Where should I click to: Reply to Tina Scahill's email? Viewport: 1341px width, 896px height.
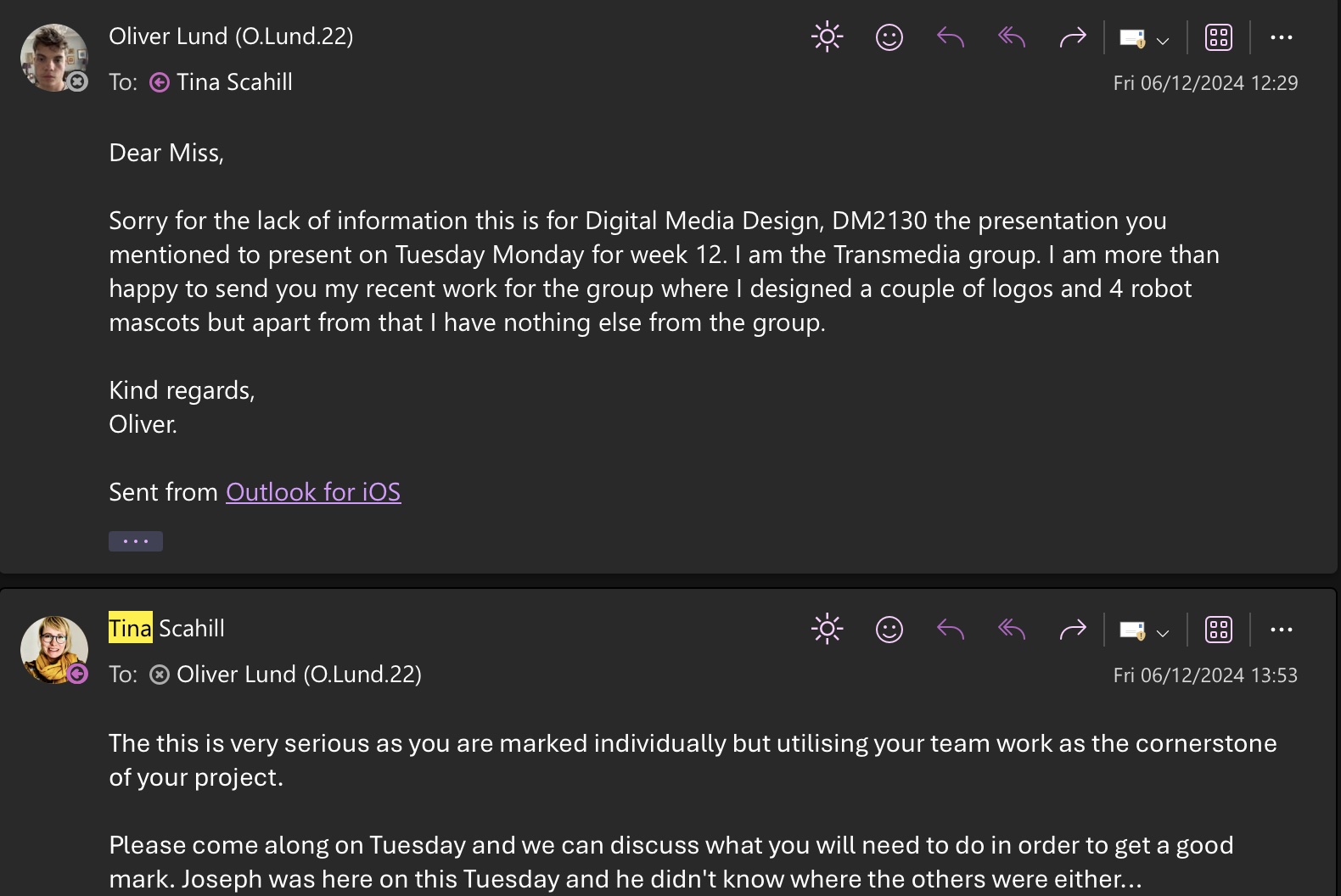[951, 630]
